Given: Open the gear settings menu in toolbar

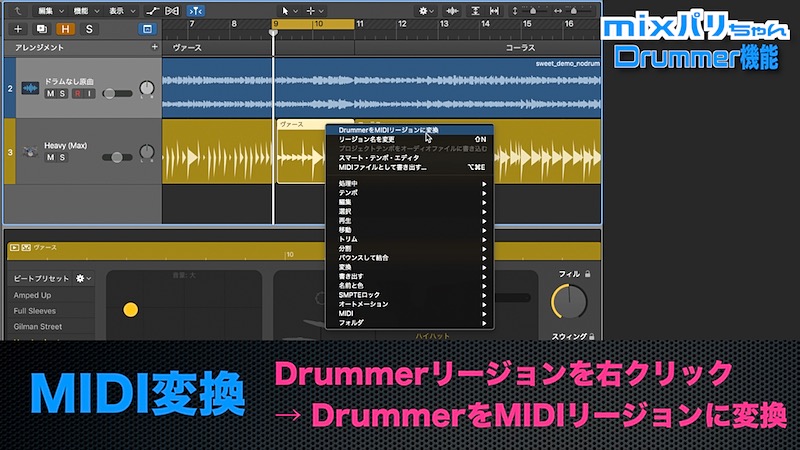Looking at the screenshot, I should coord(426,11).
